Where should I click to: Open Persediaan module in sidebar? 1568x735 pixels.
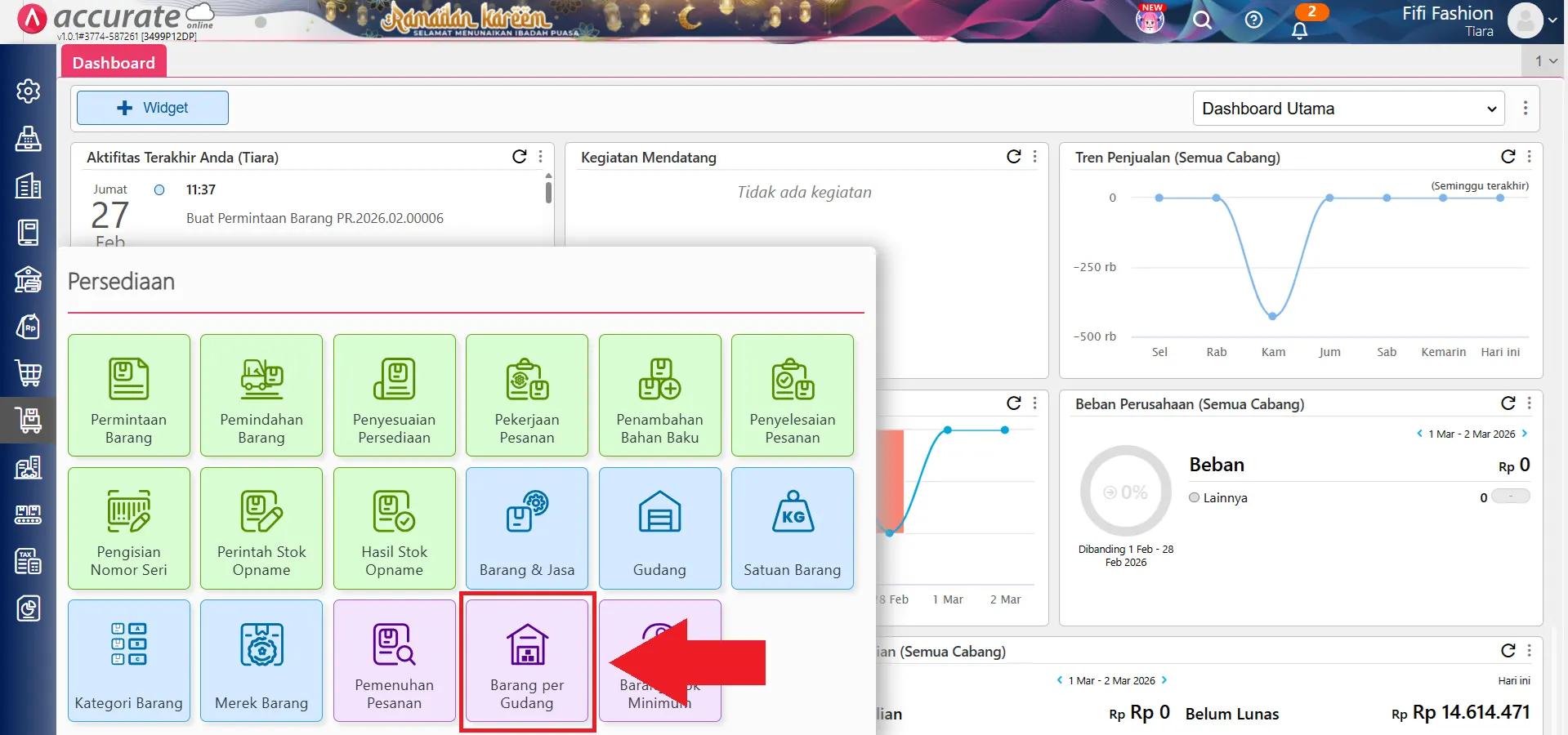(x=29, y=420)
